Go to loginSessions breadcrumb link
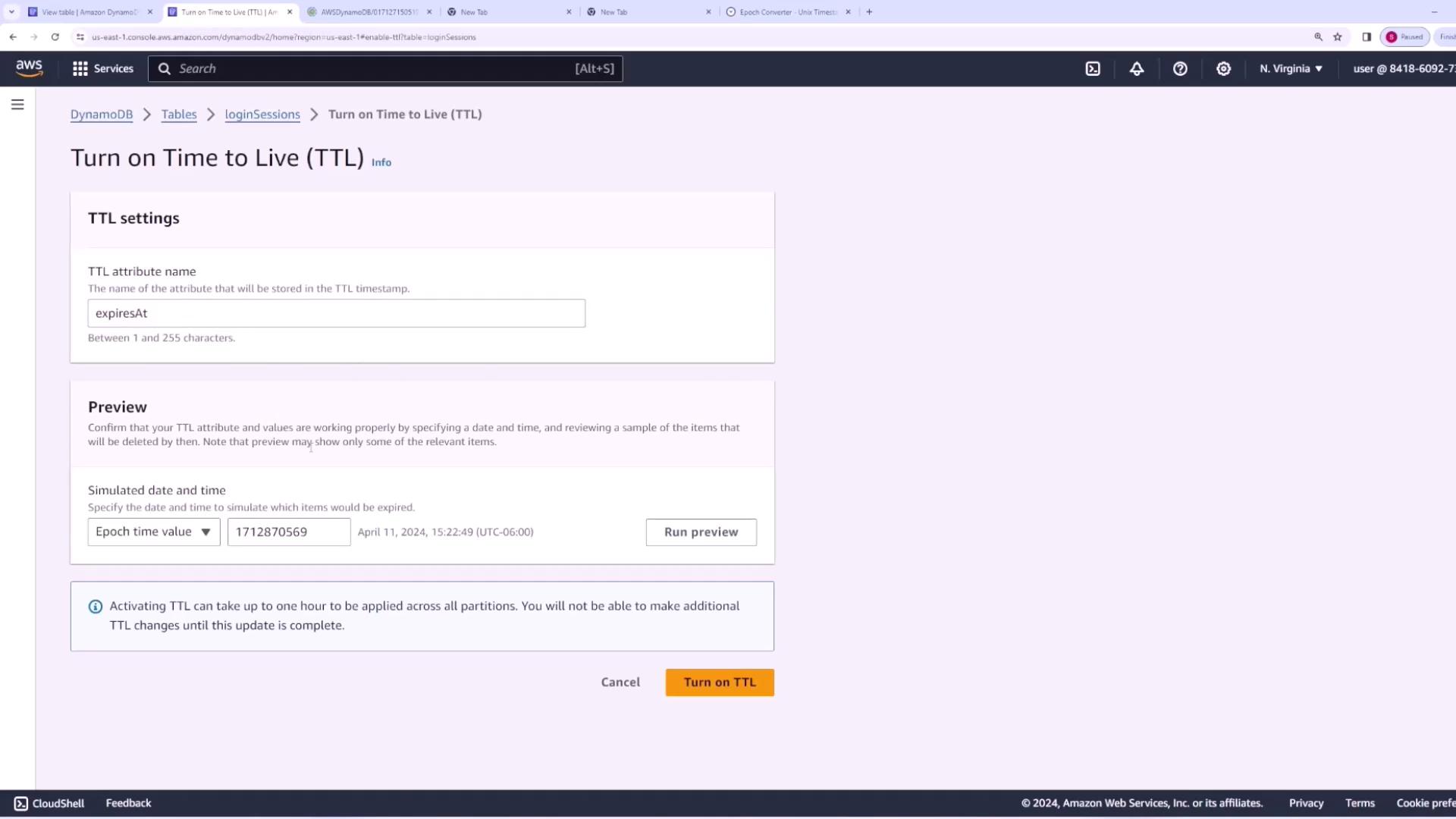 [262, 115]
